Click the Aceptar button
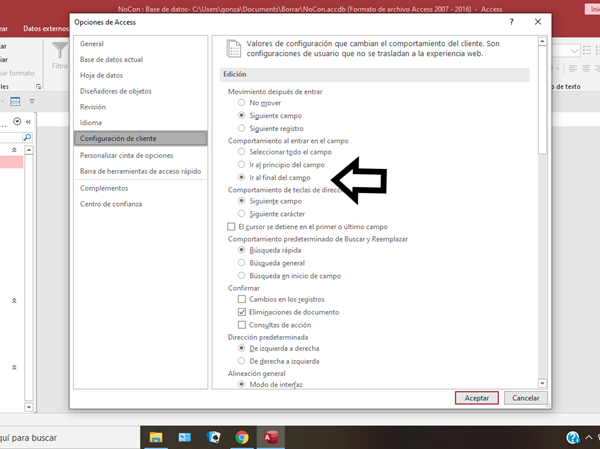The height and width of the screenshot is (449, 600). (476, 398)
